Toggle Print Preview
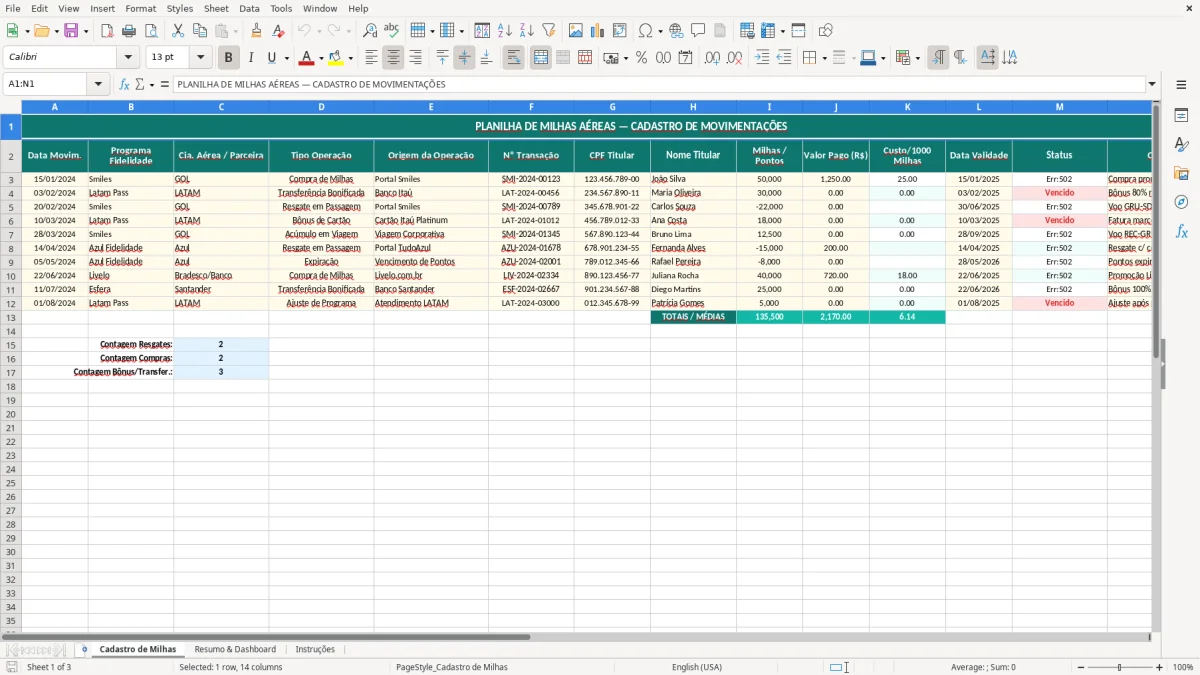The width and height of the screenshot is (1200, 675). 151,31
